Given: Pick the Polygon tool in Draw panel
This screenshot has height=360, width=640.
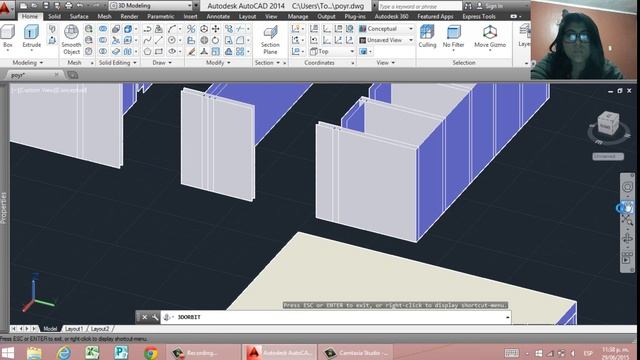Looking at the screenshot, I should [147, 52].
